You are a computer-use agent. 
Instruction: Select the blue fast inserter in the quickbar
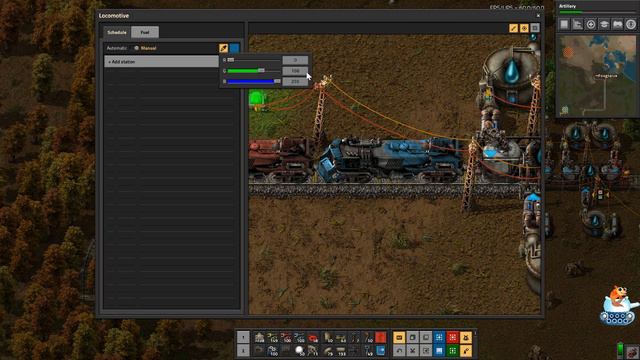pos(300,337)
